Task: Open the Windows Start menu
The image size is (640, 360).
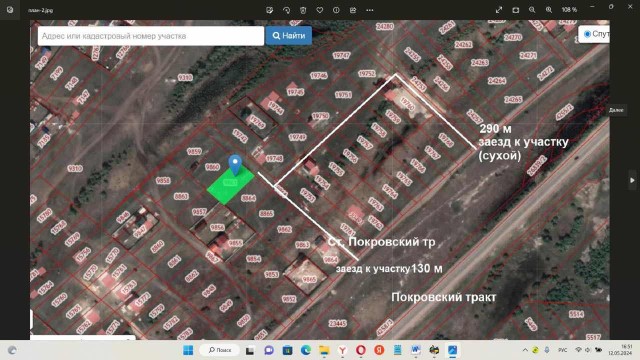Action: pos(188,350)
